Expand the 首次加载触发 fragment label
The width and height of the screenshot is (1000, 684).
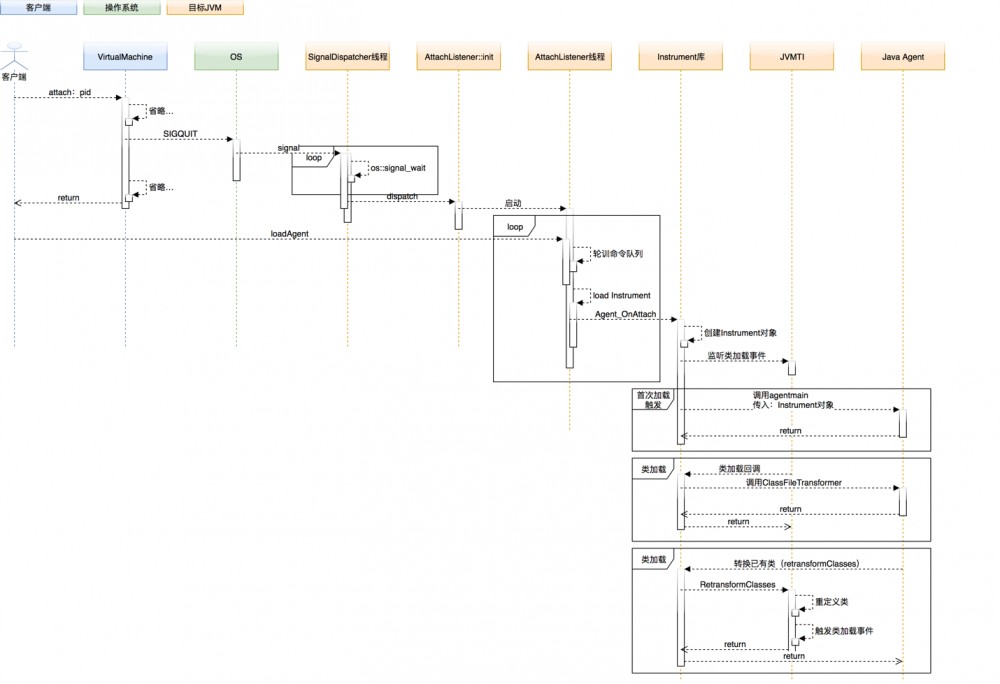tap(652, 400)
